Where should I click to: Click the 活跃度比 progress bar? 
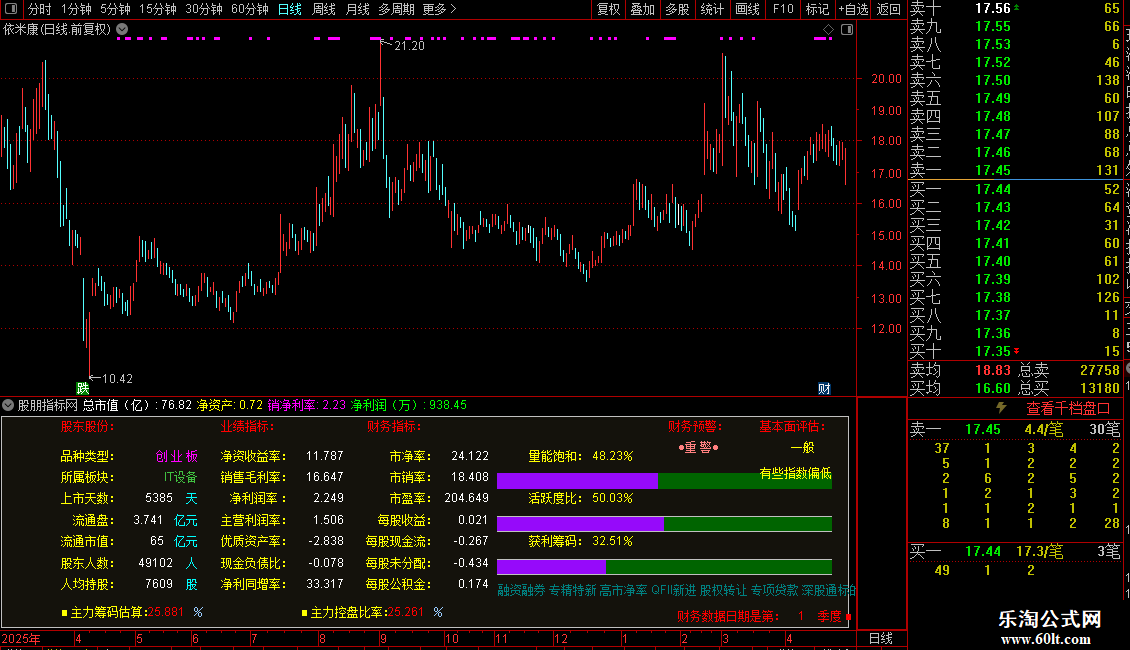coord(664,524)
